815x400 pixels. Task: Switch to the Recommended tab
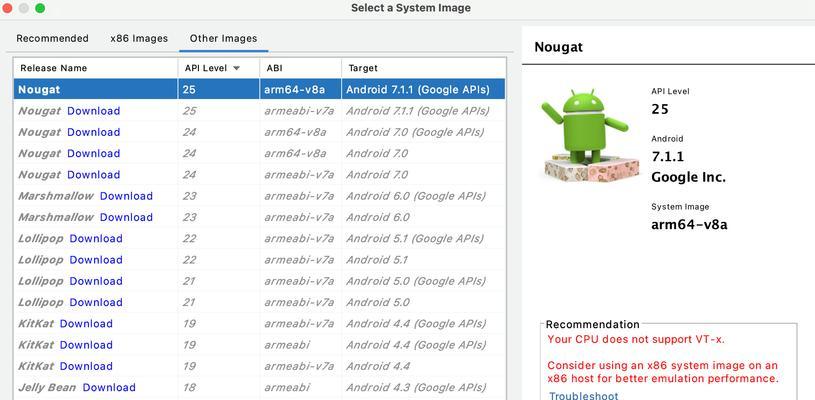pos(52,38)
